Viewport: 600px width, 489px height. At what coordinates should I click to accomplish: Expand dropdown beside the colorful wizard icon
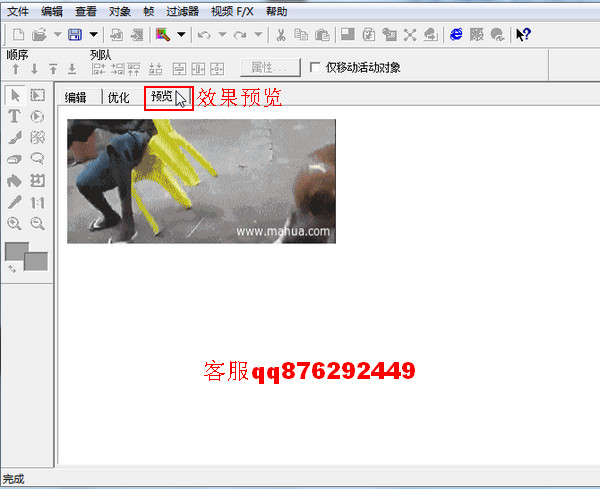point(181,35)
